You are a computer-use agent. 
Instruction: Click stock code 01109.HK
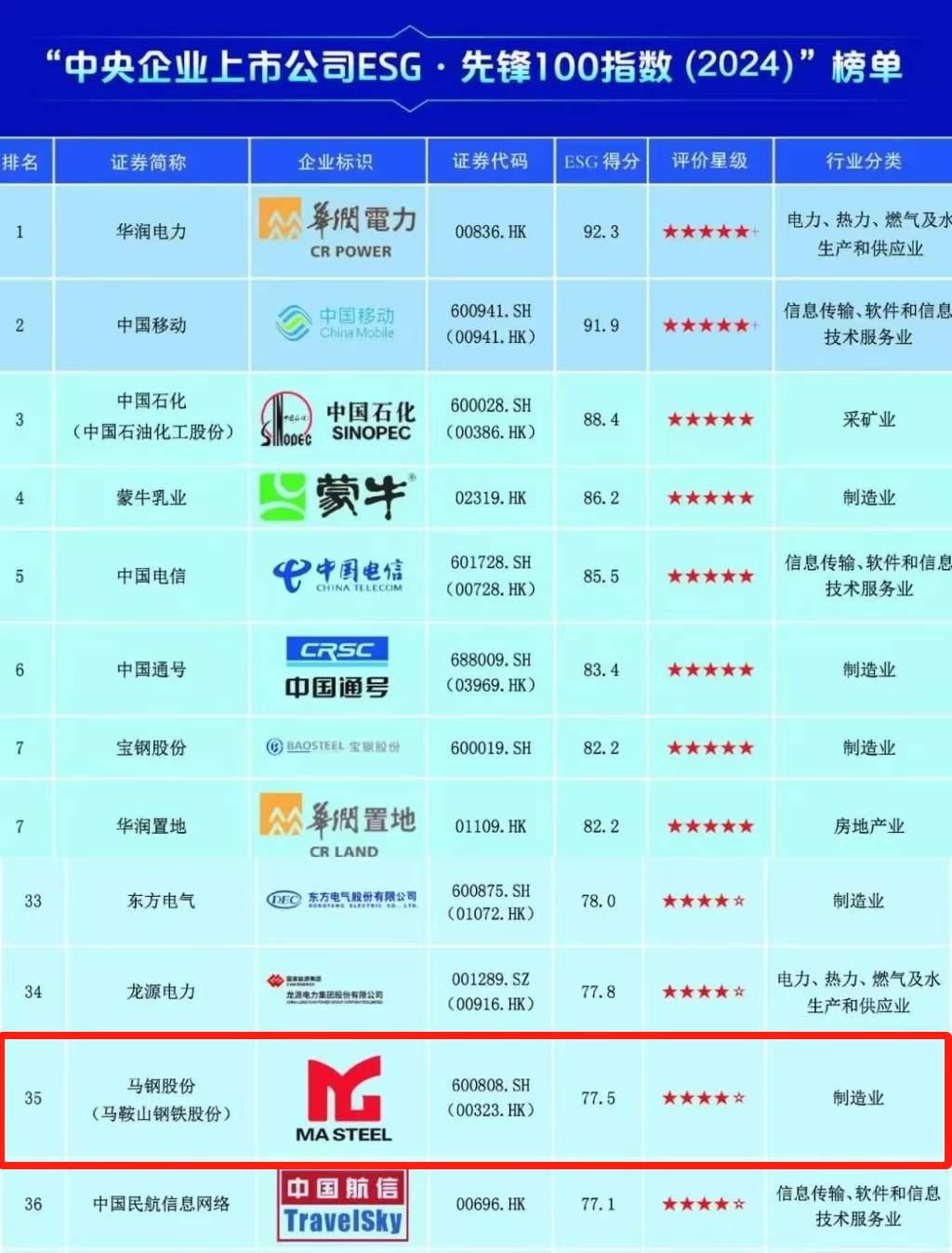point(491,826)
